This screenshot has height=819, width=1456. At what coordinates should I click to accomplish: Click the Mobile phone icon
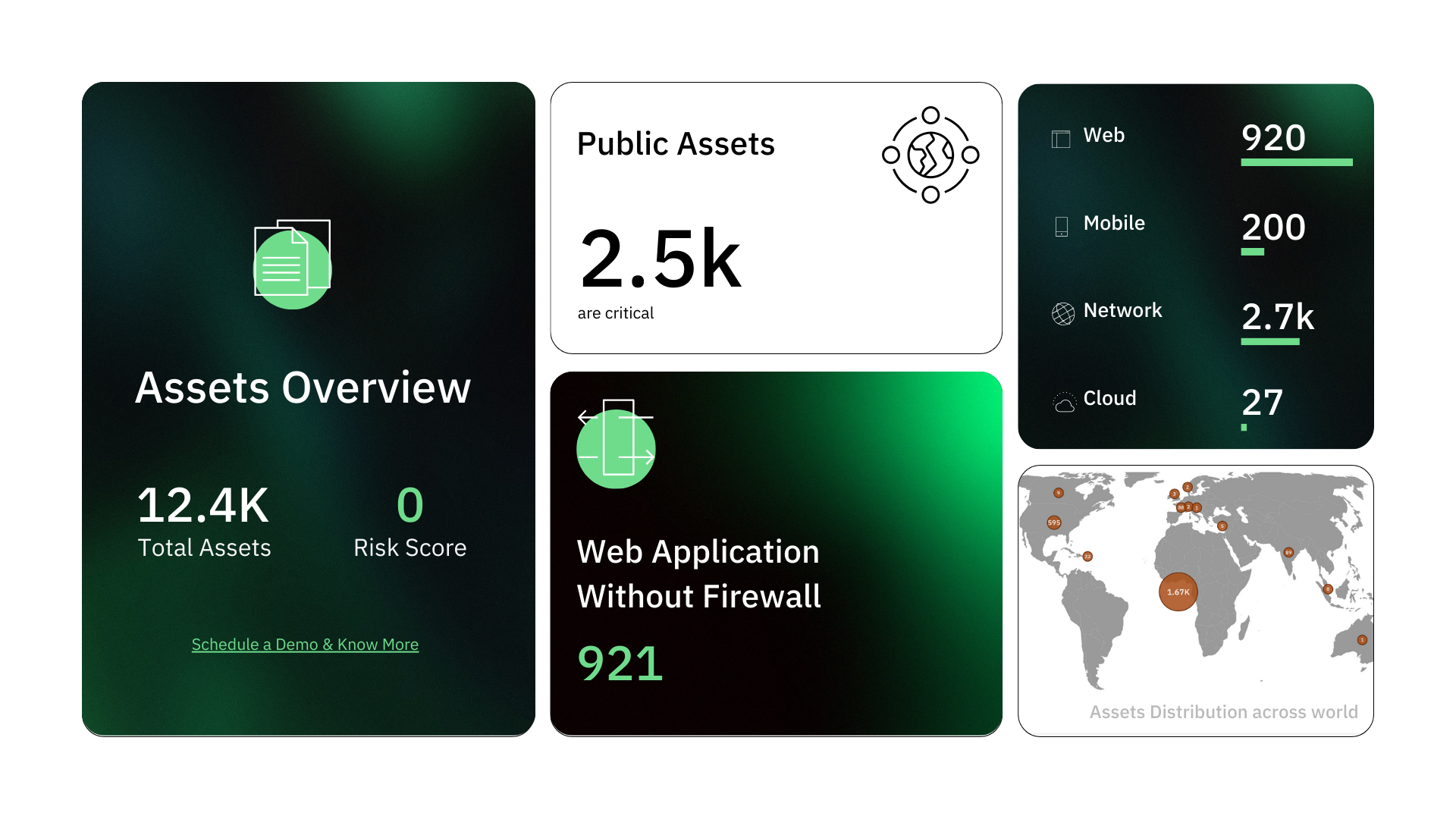click(1062, 226)
